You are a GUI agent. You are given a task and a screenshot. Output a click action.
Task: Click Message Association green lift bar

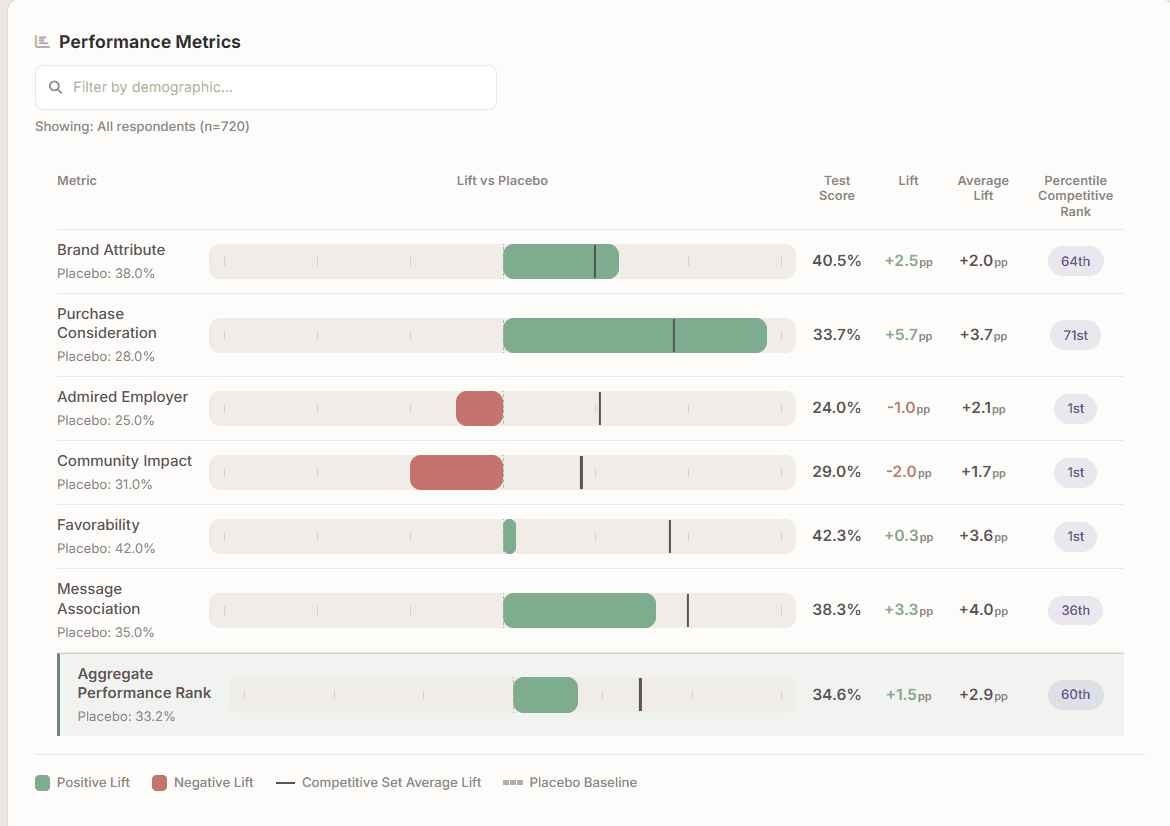580,610
